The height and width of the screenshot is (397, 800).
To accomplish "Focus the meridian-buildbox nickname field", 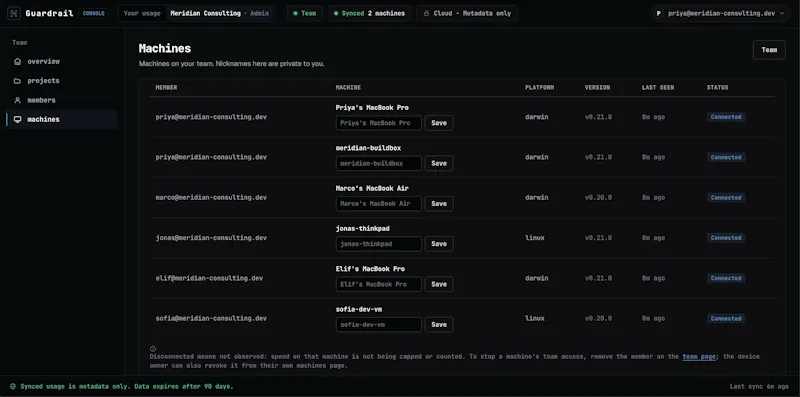I will click(379, 163).
